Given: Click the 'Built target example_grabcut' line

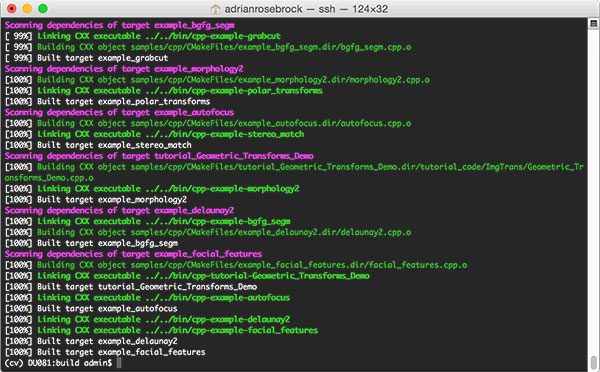Looking at the screenshot, I should click(86, 58).
